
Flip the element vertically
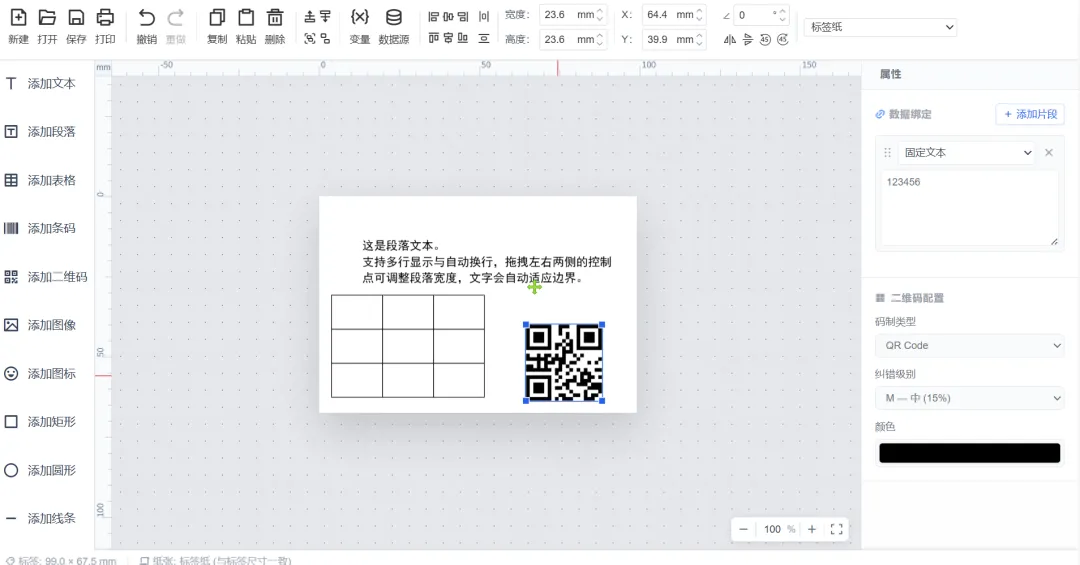[748, 39]
